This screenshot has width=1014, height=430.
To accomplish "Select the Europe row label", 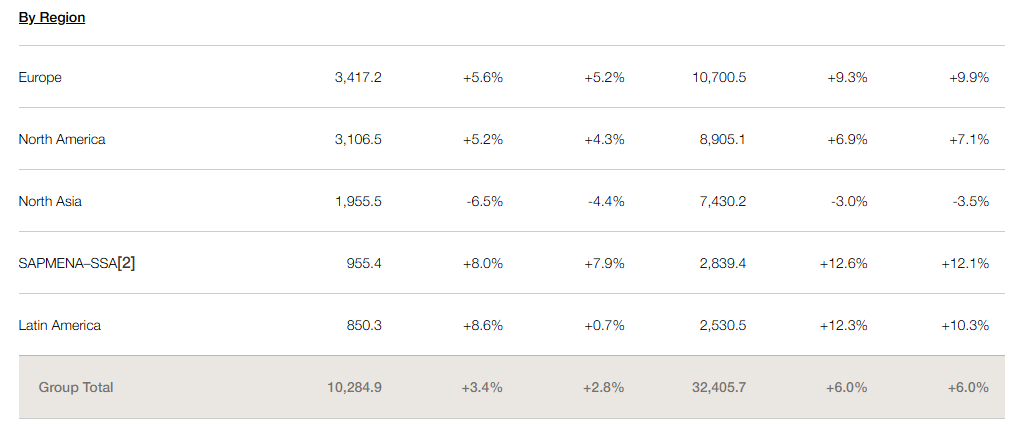I will coord(40,77).
